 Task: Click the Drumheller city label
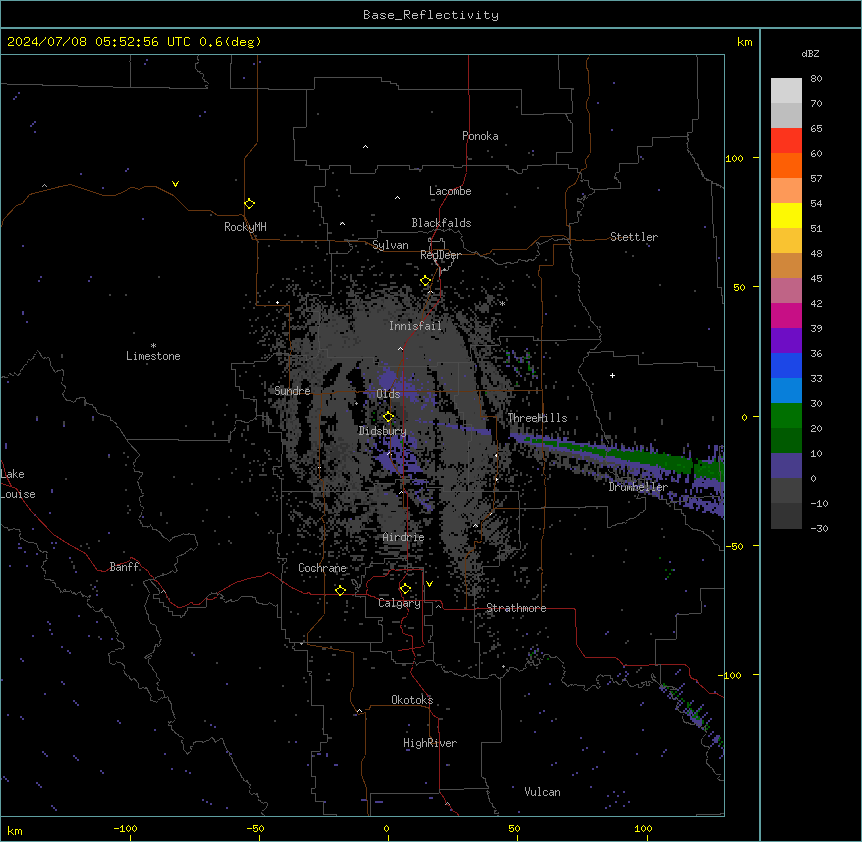[638, 487]
